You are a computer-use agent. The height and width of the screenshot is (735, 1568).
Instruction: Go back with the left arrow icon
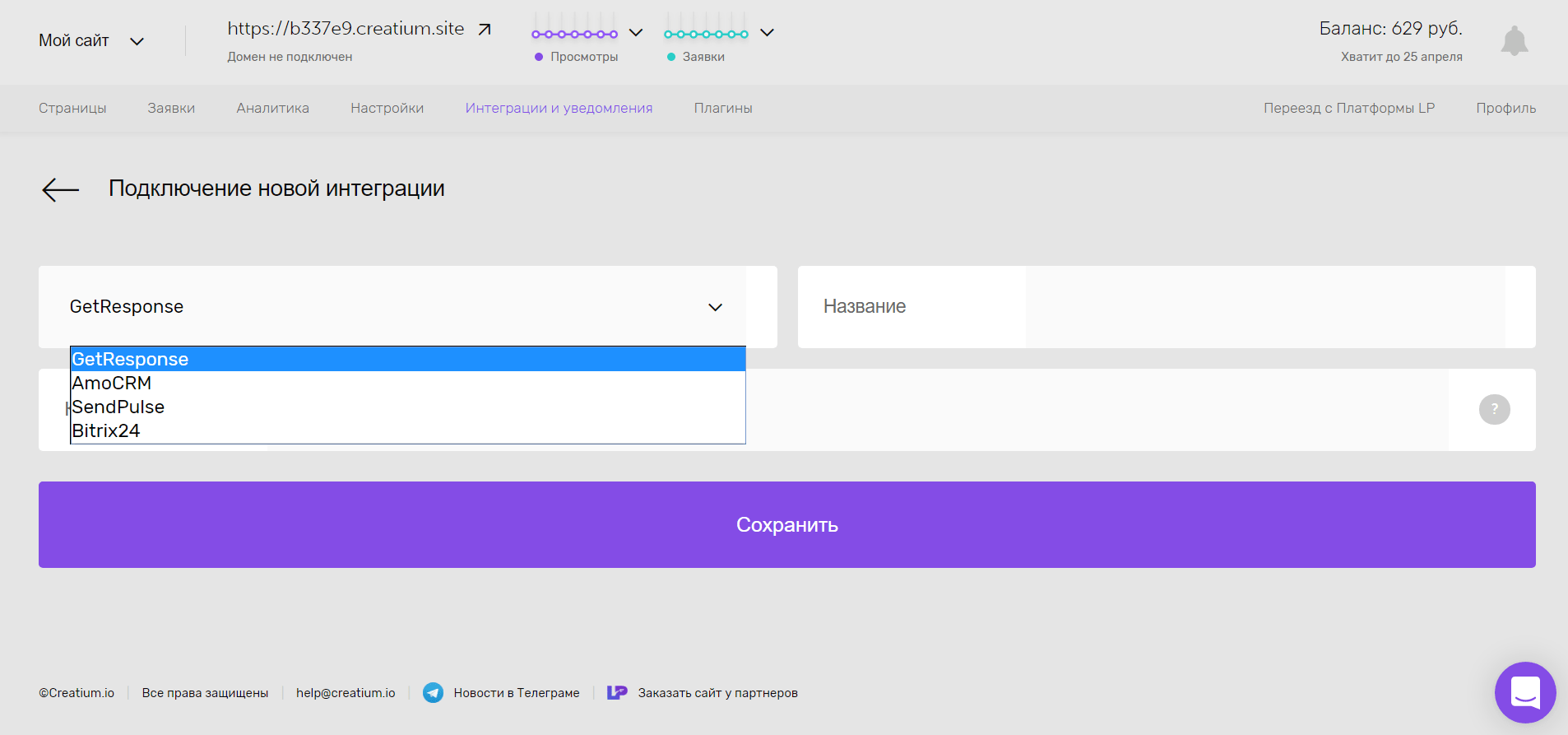(x=60, y=189)
